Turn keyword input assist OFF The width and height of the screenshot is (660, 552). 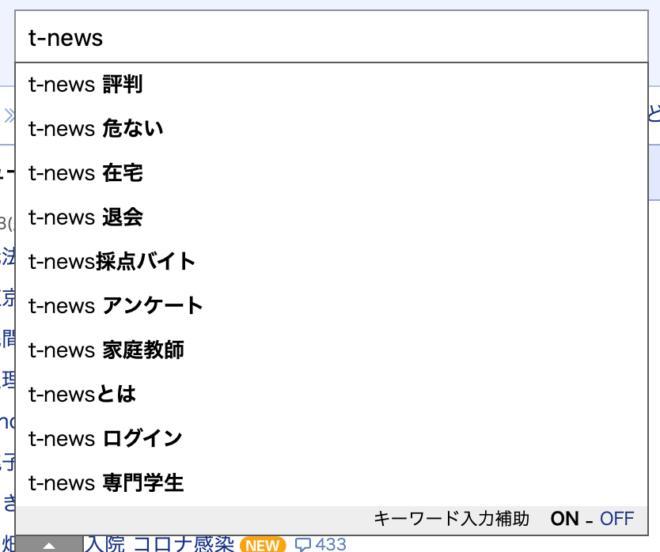[617, 518]
